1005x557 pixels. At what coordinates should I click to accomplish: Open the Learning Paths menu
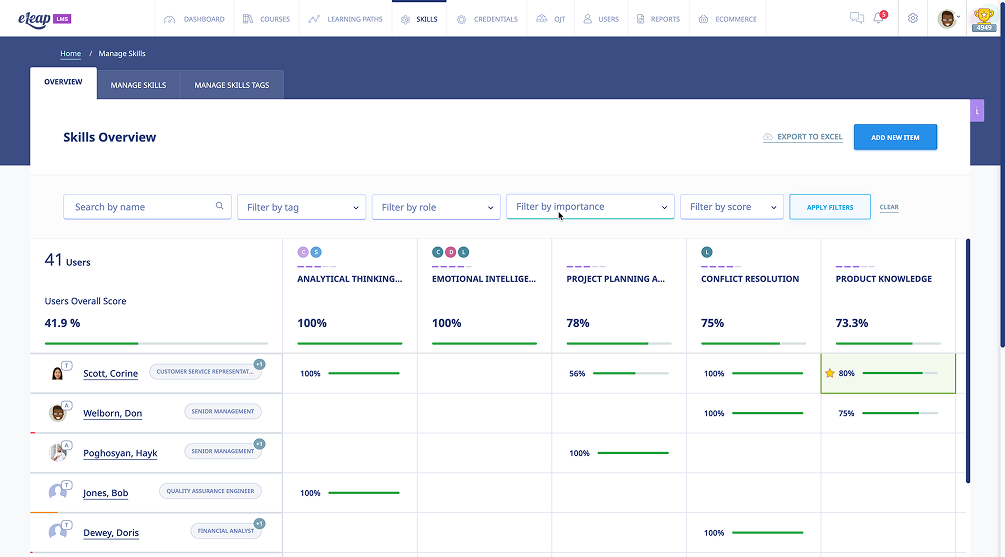pyautogui.click(x=345, y=19)
